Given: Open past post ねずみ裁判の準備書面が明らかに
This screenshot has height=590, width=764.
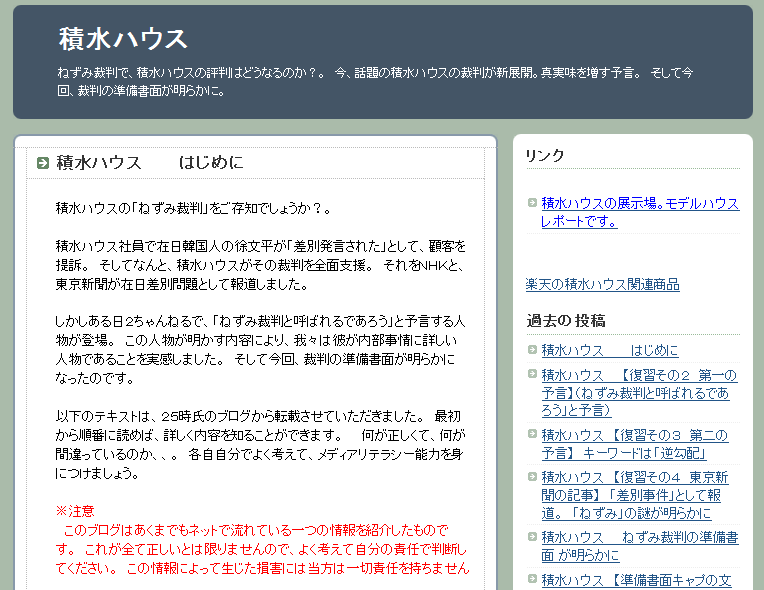Looking at the screenshot, I should tap(640, 546).
